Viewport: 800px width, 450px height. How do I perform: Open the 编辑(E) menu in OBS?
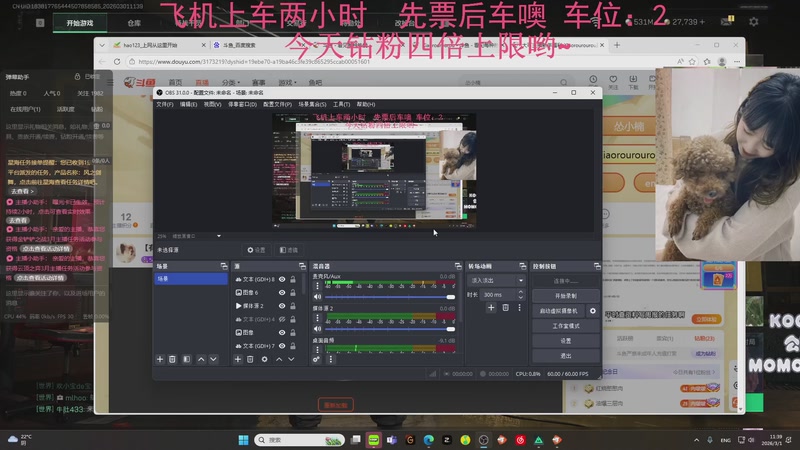click(188, 104)
